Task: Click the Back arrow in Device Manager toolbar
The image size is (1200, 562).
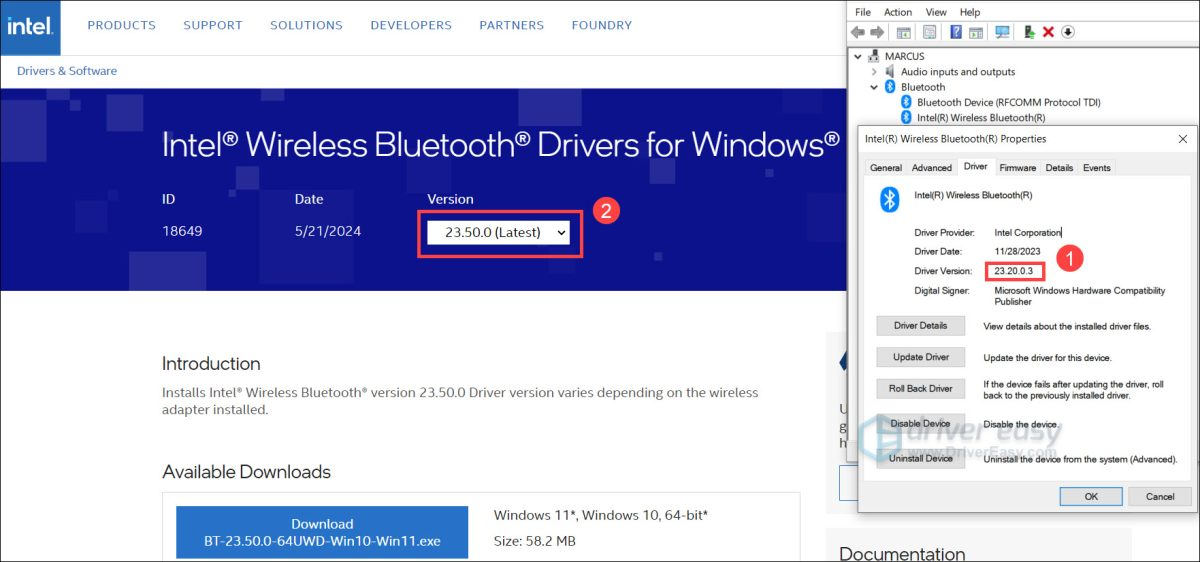Action: 860,32
